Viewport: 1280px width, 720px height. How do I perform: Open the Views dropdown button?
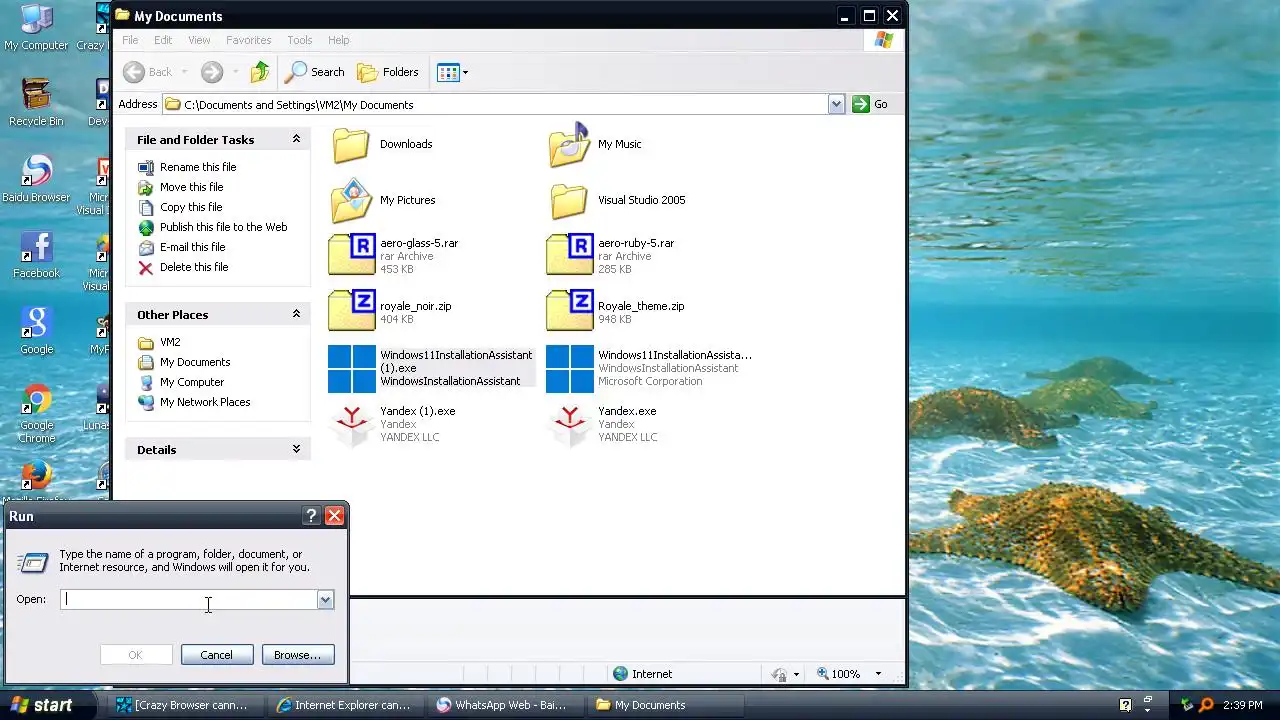453,72
